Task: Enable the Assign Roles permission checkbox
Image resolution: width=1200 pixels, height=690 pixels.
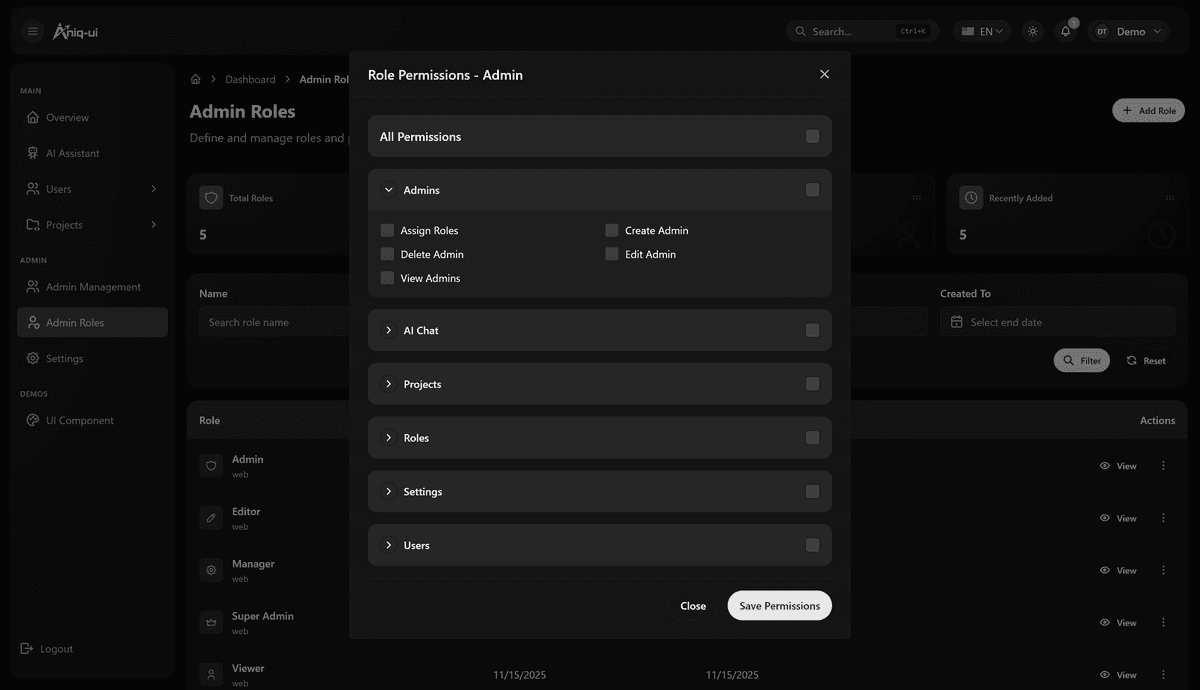Action: (388, 230)
